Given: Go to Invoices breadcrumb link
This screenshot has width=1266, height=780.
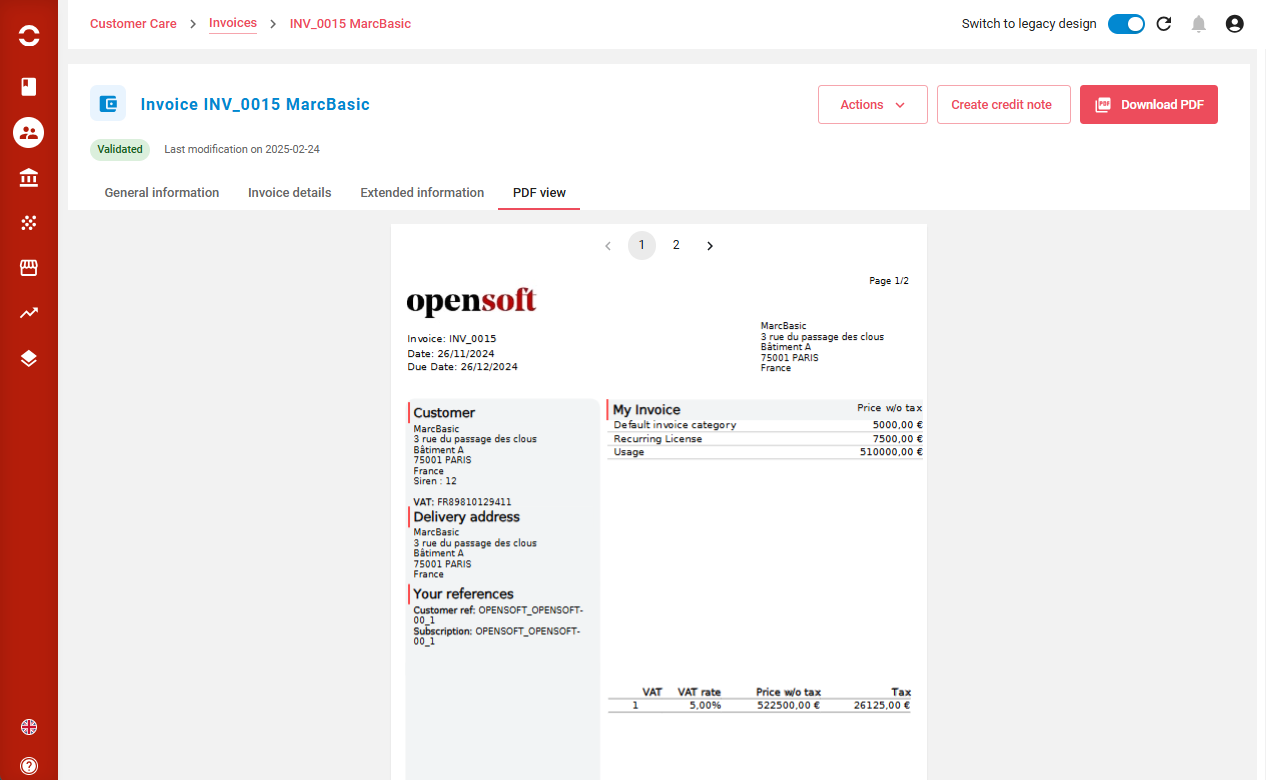Looking at the screenshot, I should (233, 23).
